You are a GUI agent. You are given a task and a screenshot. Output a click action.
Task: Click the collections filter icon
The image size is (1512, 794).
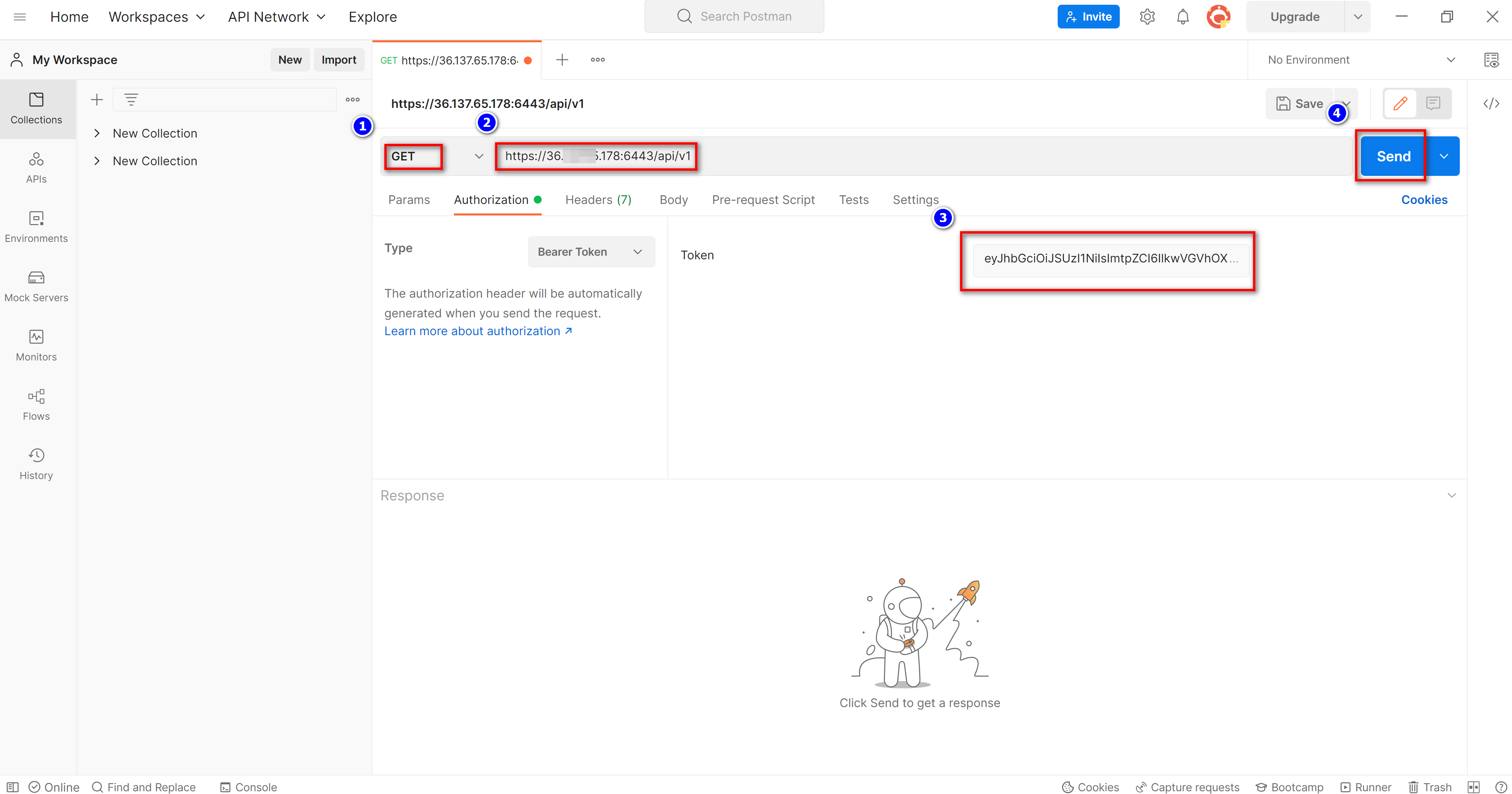(131, 100)
